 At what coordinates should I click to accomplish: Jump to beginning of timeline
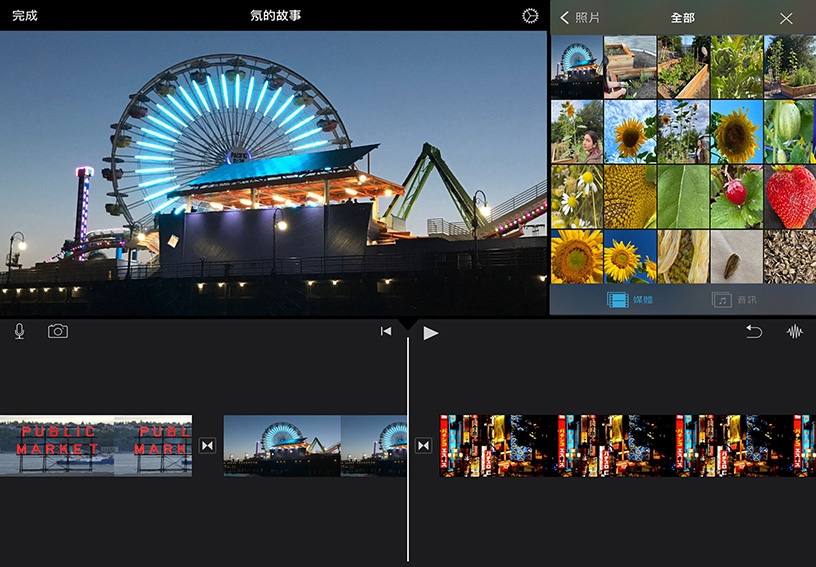pyautogui.click(x=386, y=332)
